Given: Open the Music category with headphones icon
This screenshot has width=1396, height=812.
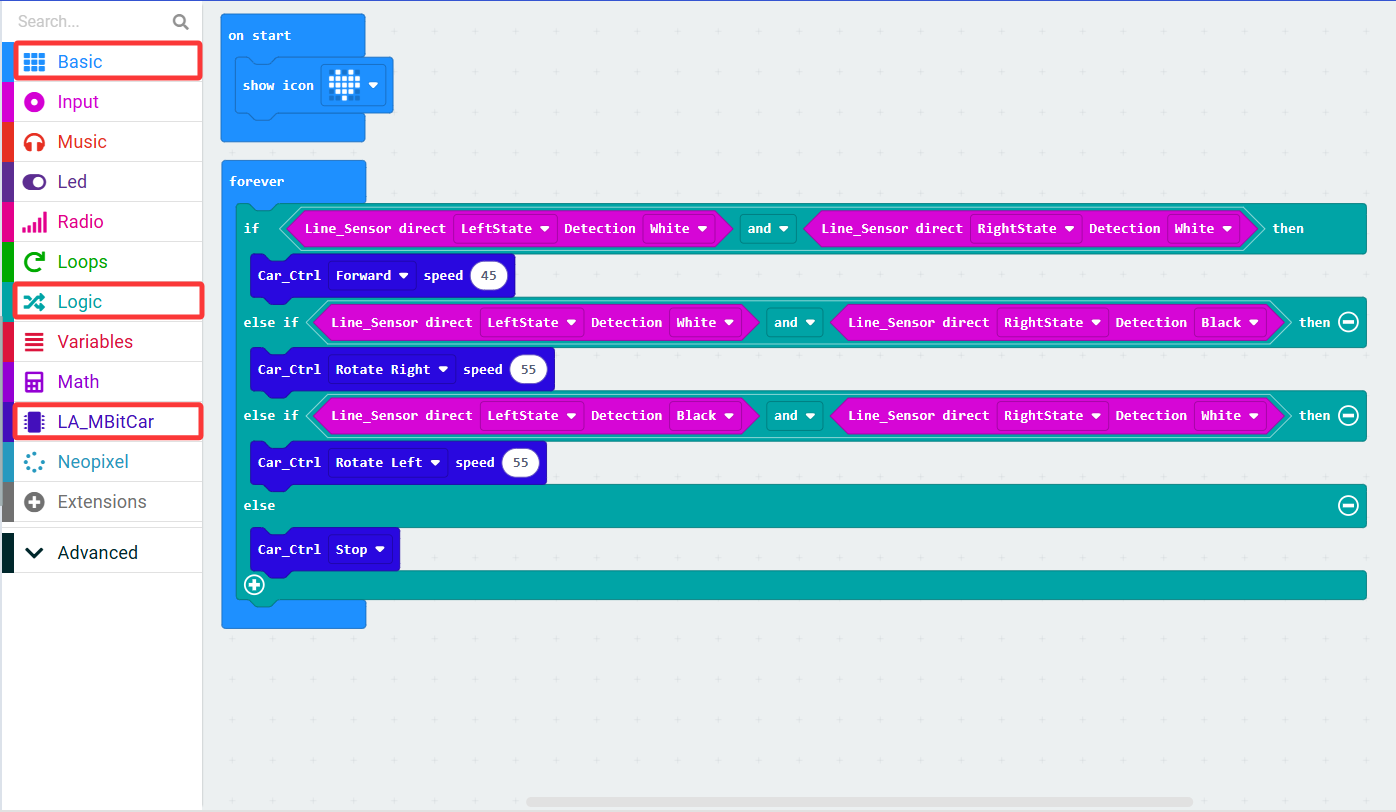Looking at the screenshot, I should (x=108, y=142).
